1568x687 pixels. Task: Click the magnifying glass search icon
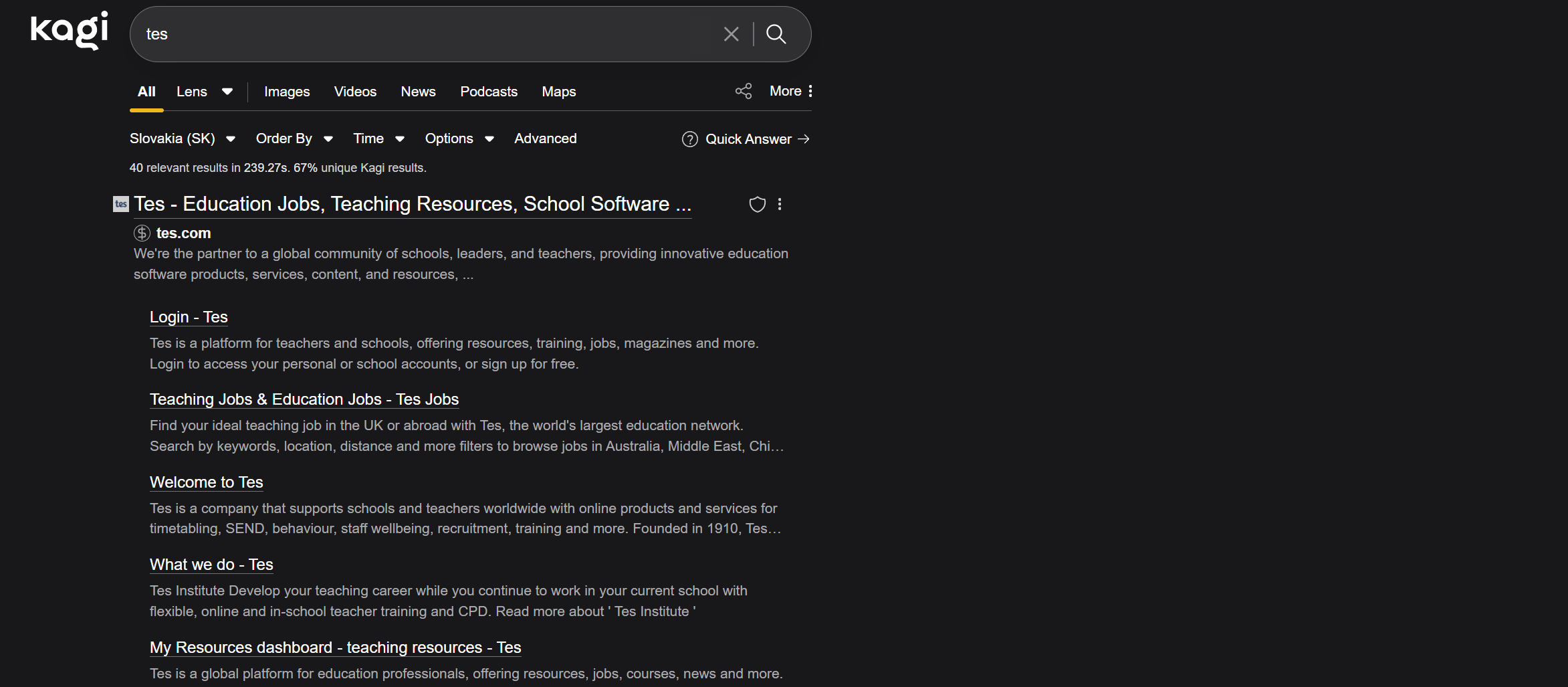click(776, 34)
